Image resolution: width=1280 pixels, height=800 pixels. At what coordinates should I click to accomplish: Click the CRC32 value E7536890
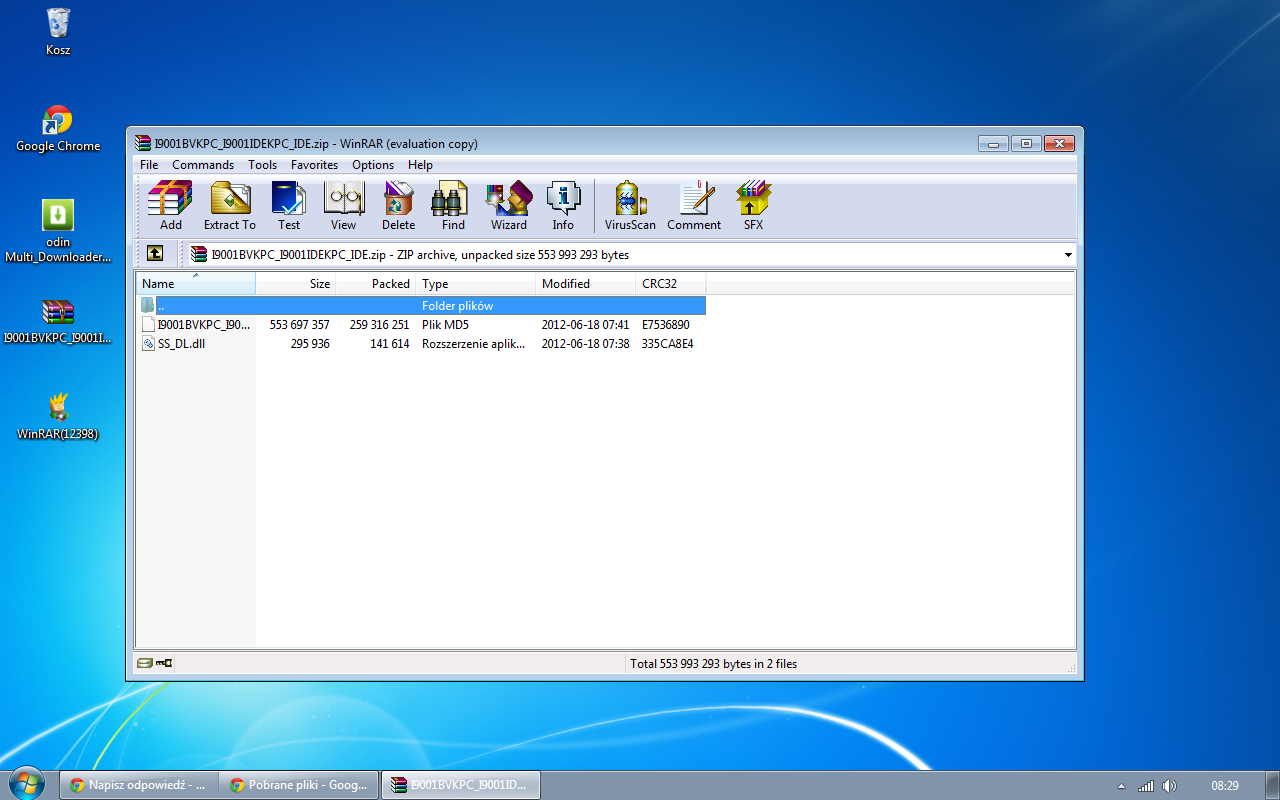(666, 325)
